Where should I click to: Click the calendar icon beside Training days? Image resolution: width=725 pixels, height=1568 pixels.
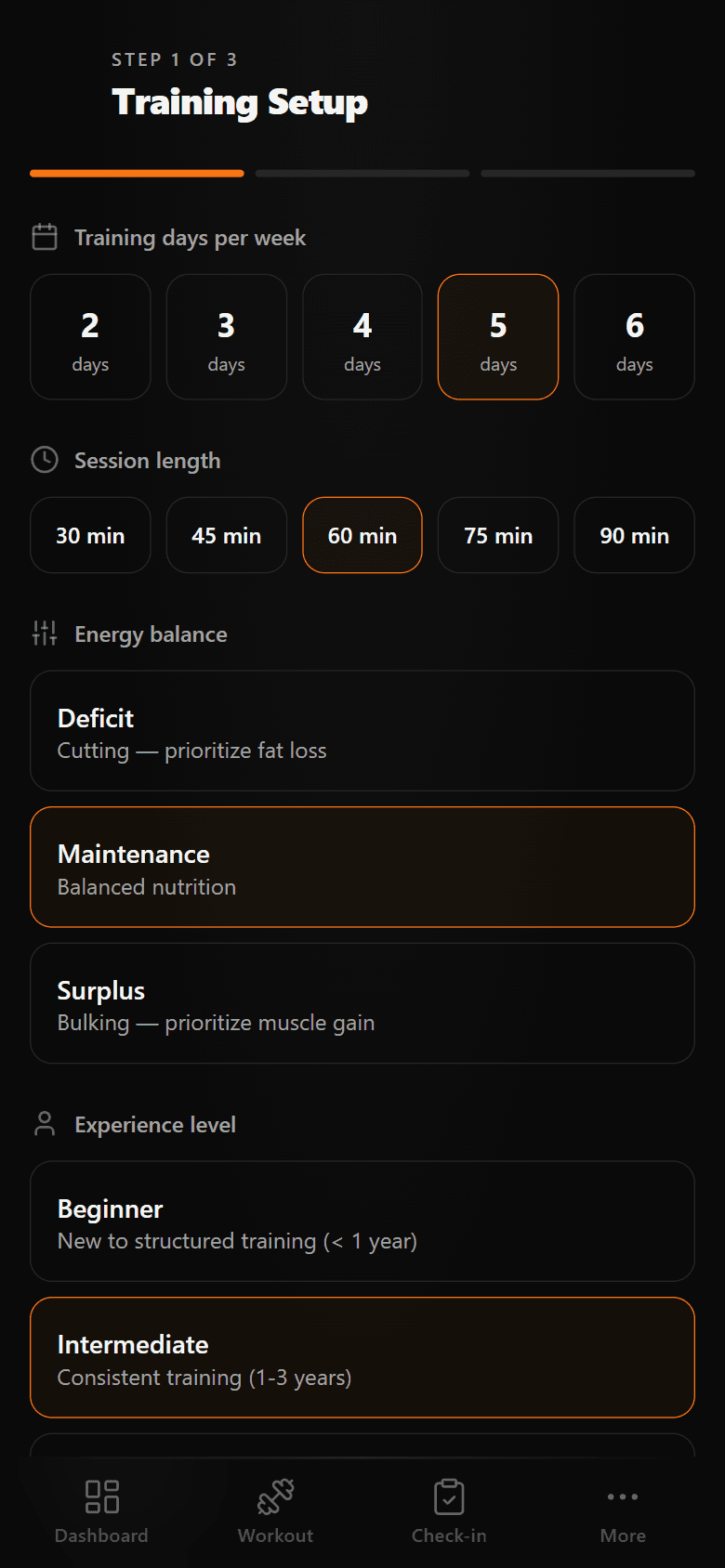click(44, 237)
